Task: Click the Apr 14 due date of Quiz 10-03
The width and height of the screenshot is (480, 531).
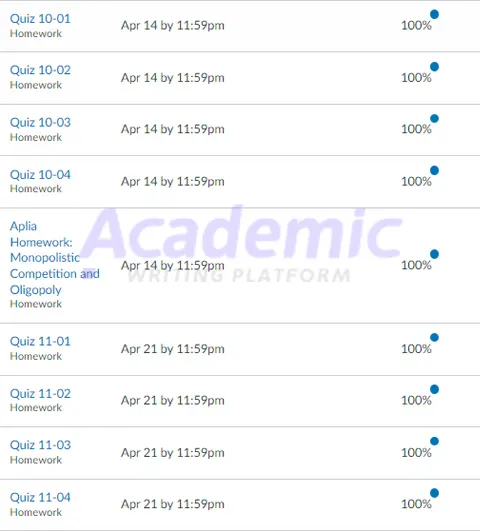Action: 173,129
